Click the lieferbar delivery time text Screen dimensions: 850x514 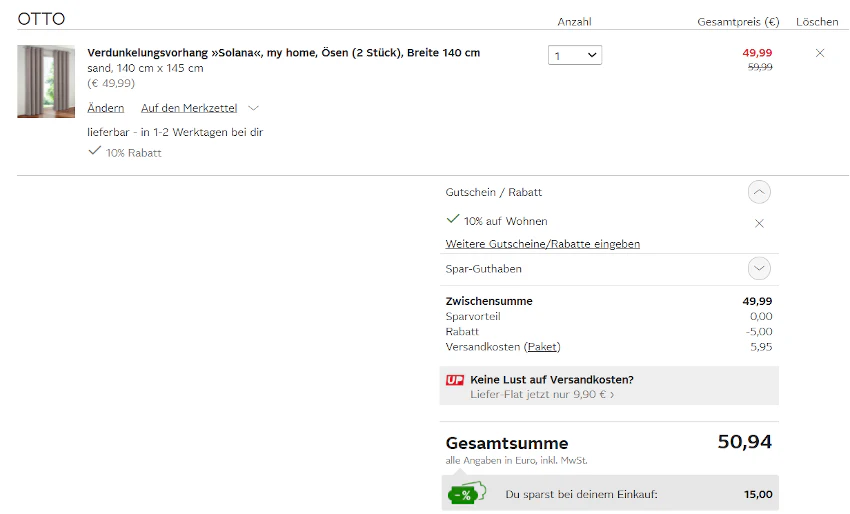(175, 132)
